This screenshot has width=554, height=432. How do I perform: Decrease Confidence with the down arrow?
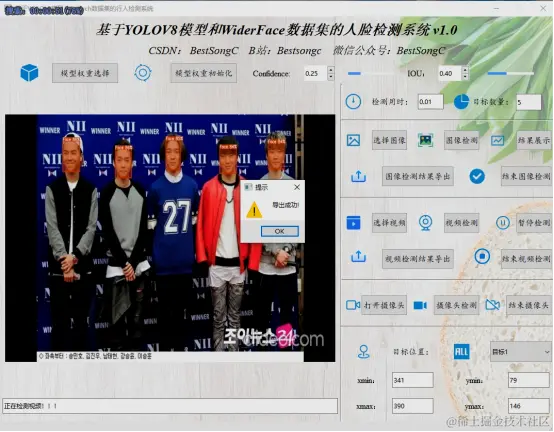[x=331, y=77]
